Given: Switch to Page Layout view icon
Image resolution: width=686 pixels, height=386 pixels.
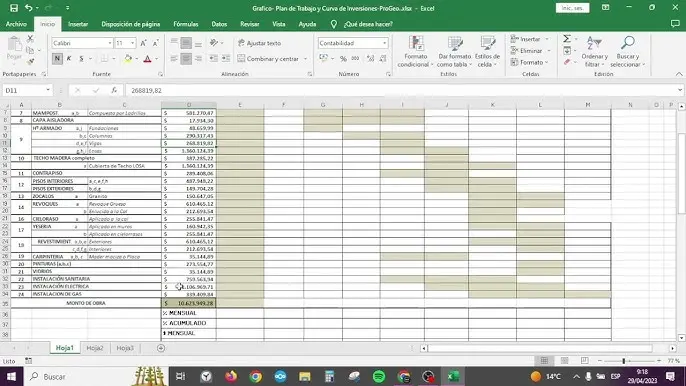Looking at the screenshot, I should [565, 361].
